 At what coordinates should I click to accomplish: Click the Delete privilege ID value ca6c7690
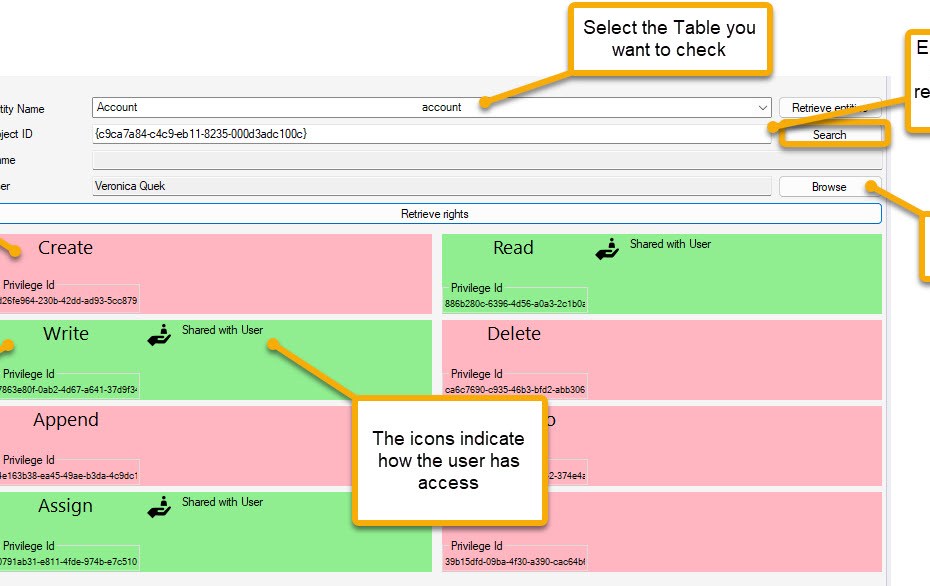[515, 390]
